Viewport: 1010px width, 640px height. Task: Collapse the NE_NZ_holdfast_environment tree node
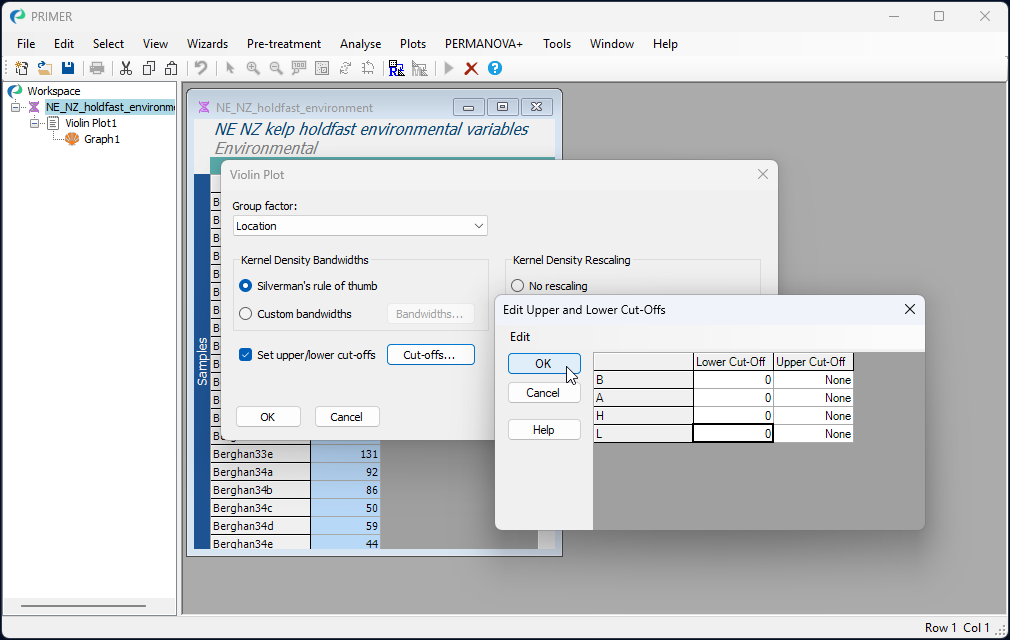click(16, 107)
